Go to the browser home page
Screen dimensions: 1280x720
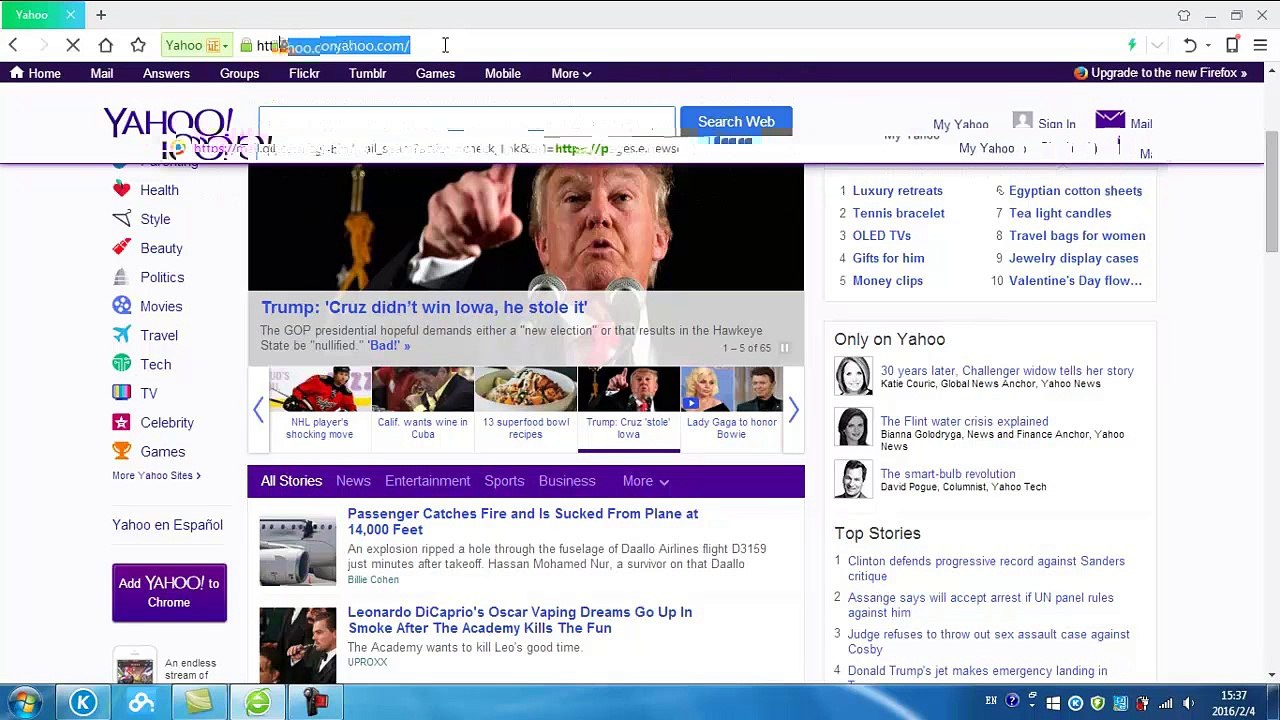[106, 45]
